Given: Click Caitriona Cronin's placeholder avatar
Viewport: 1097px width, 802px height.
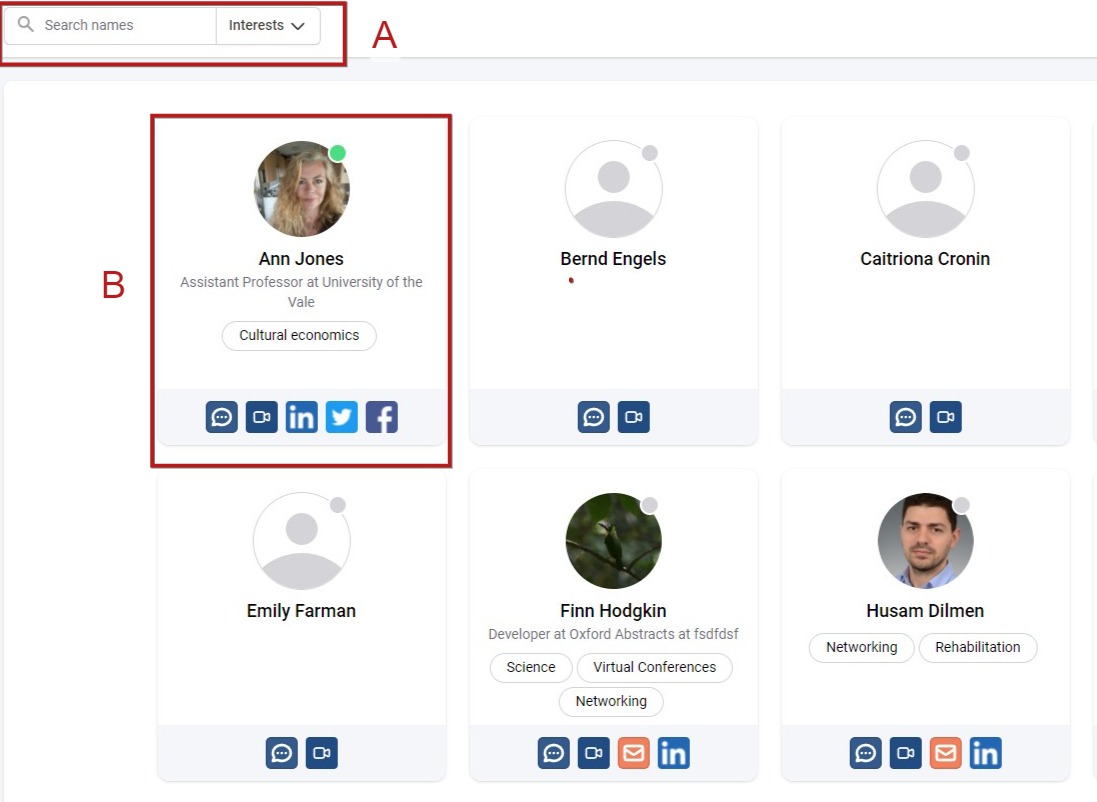Looking at the screenshot, I should (926, 189).
